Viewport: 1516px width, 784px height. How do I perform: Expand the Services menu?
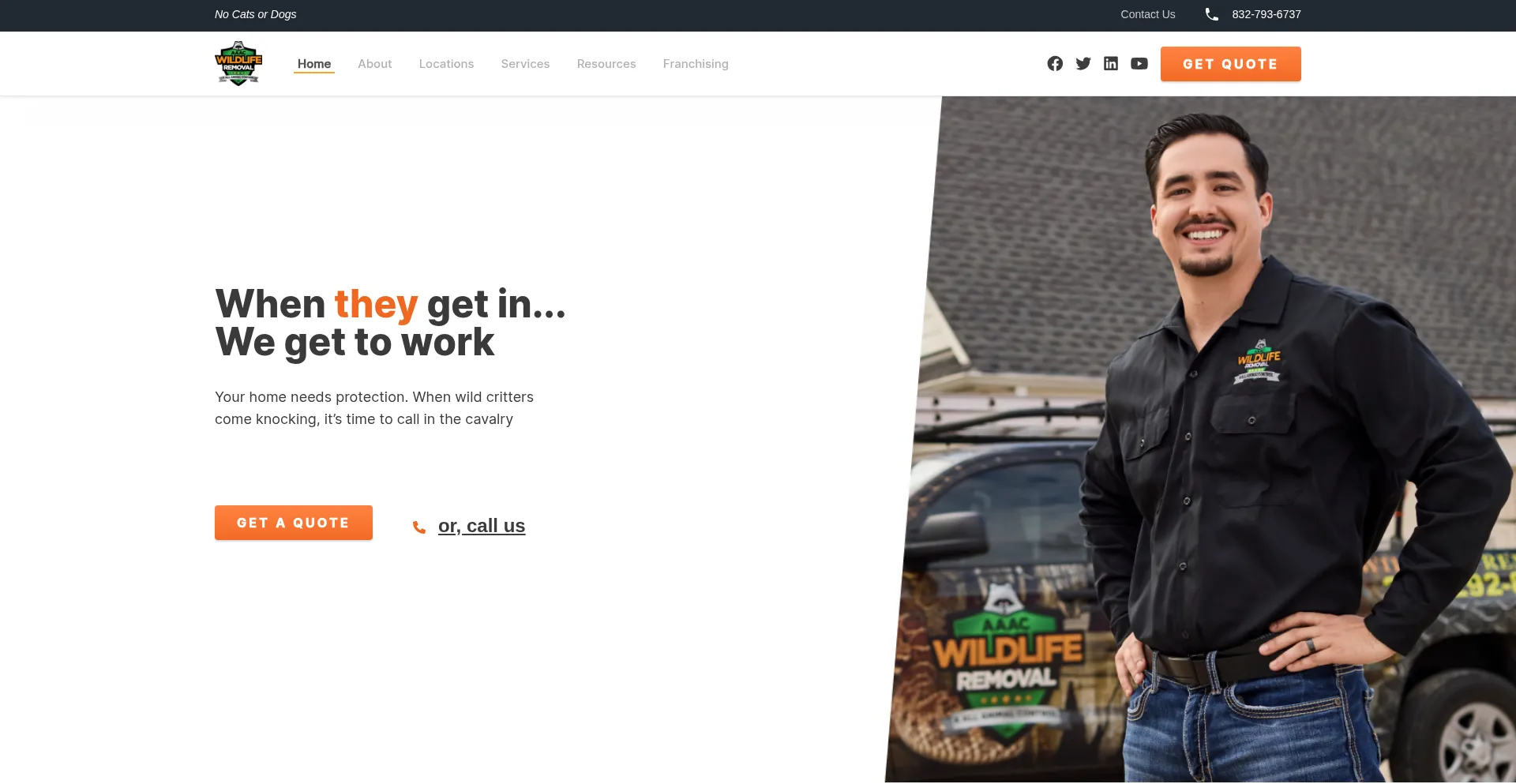click(525, 64)
